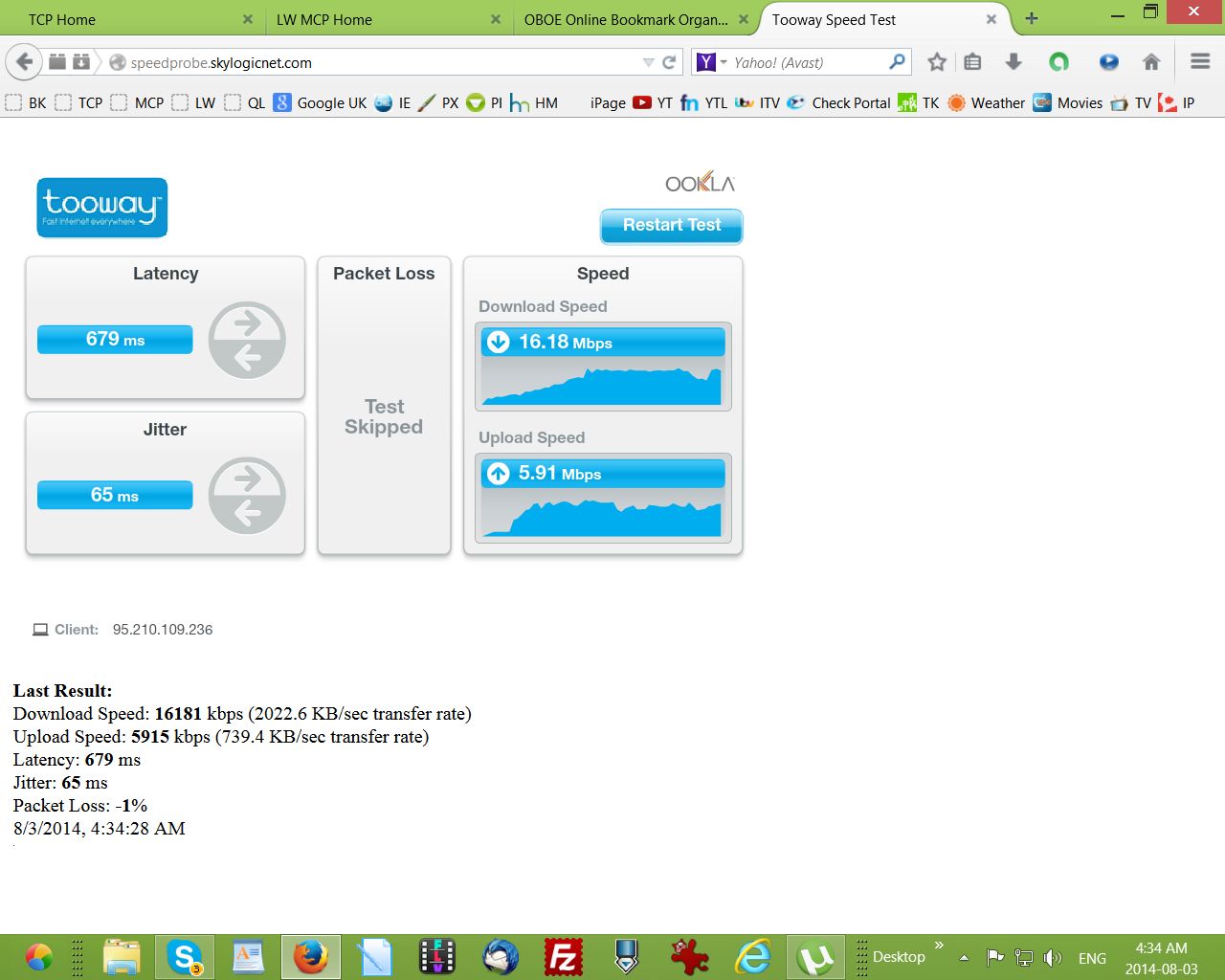Click the Test Skipped packet loss text
The width and height of the screenshot is (1225, 980).
[x=384, y=417]
